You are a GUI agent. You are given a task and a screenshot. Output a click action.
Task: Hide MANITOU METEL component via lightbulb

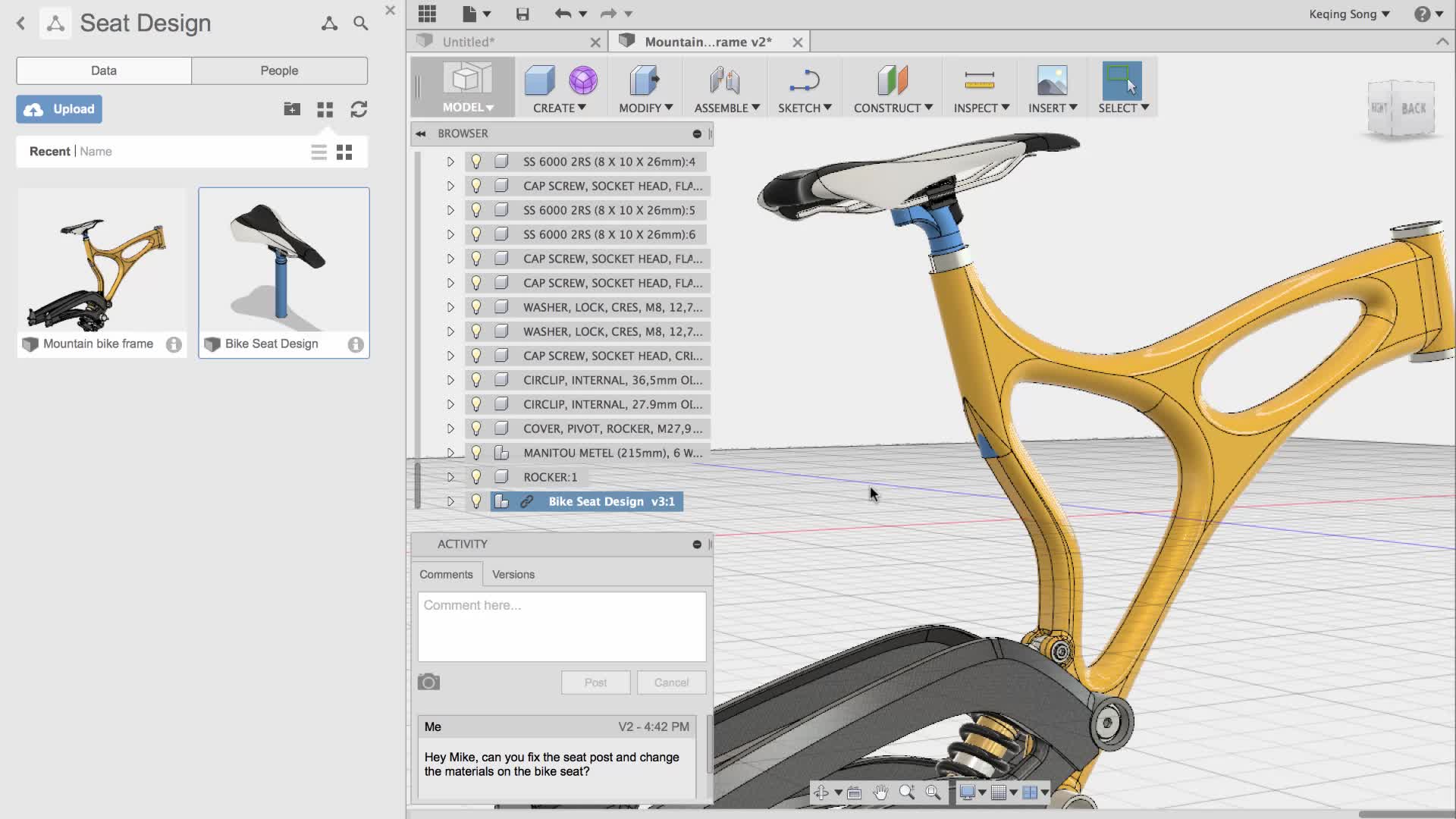tap(476, 453)
